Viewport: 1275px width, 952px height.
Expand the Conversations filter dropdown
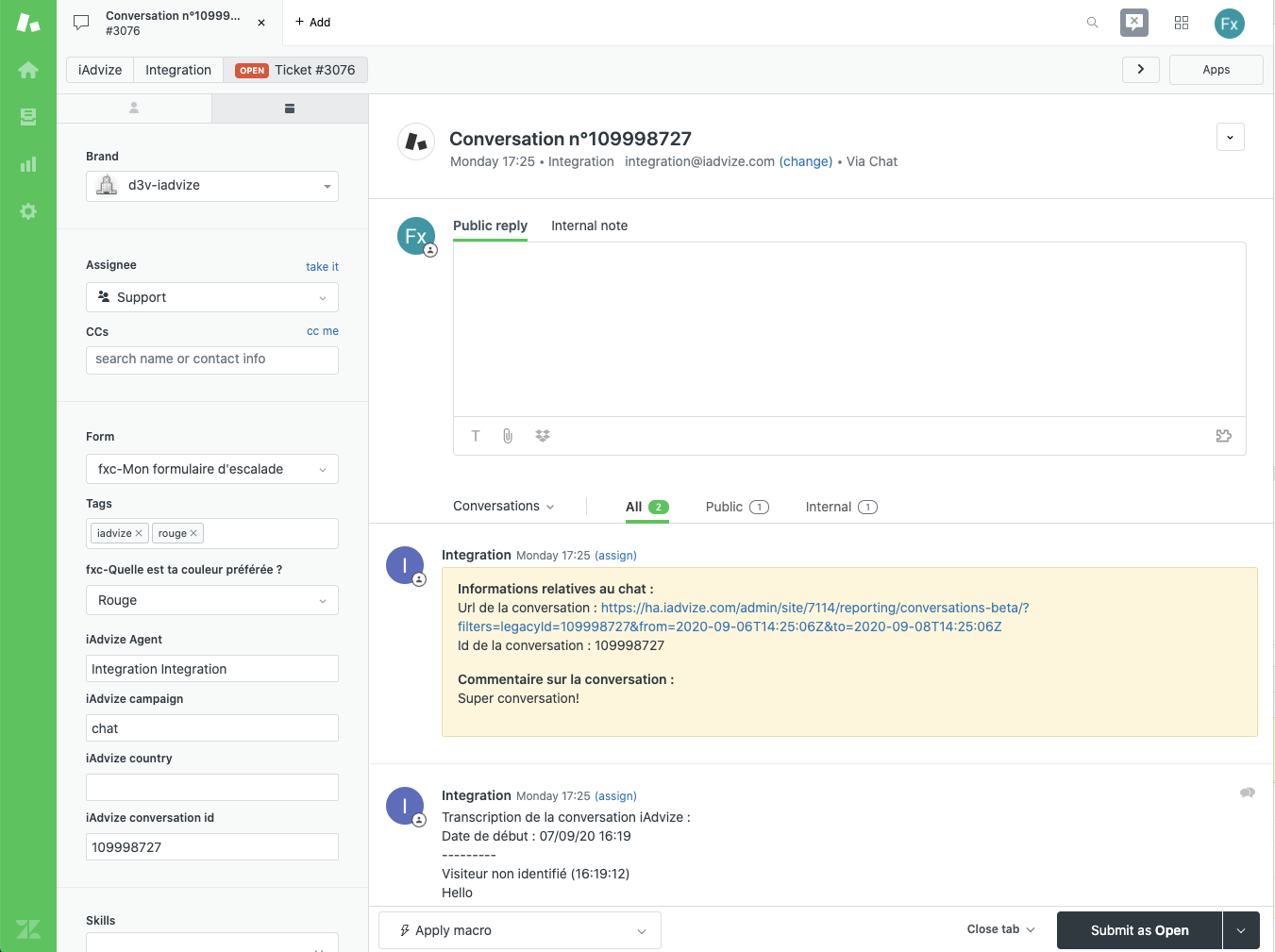point(504,507)
